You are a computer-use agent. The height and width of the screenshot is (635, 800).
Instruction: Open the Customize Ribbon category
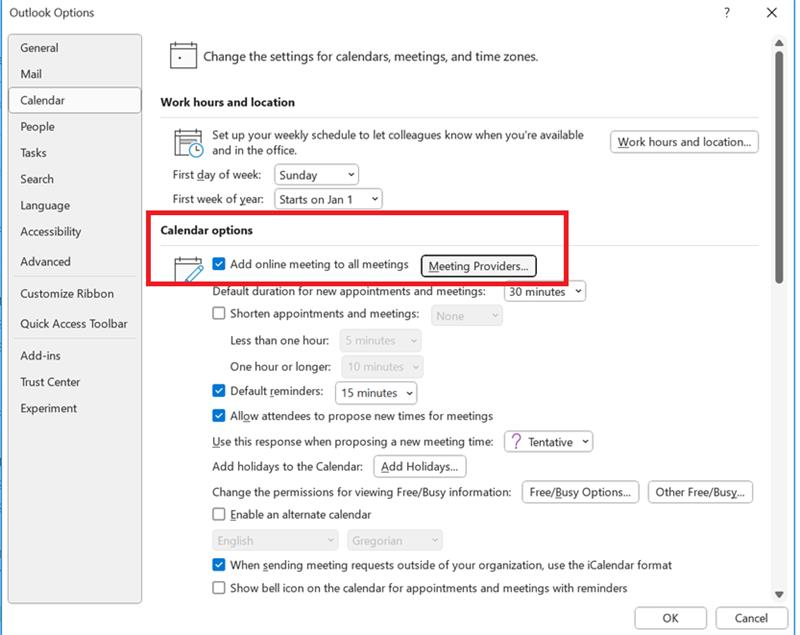[x=74, y=294]
